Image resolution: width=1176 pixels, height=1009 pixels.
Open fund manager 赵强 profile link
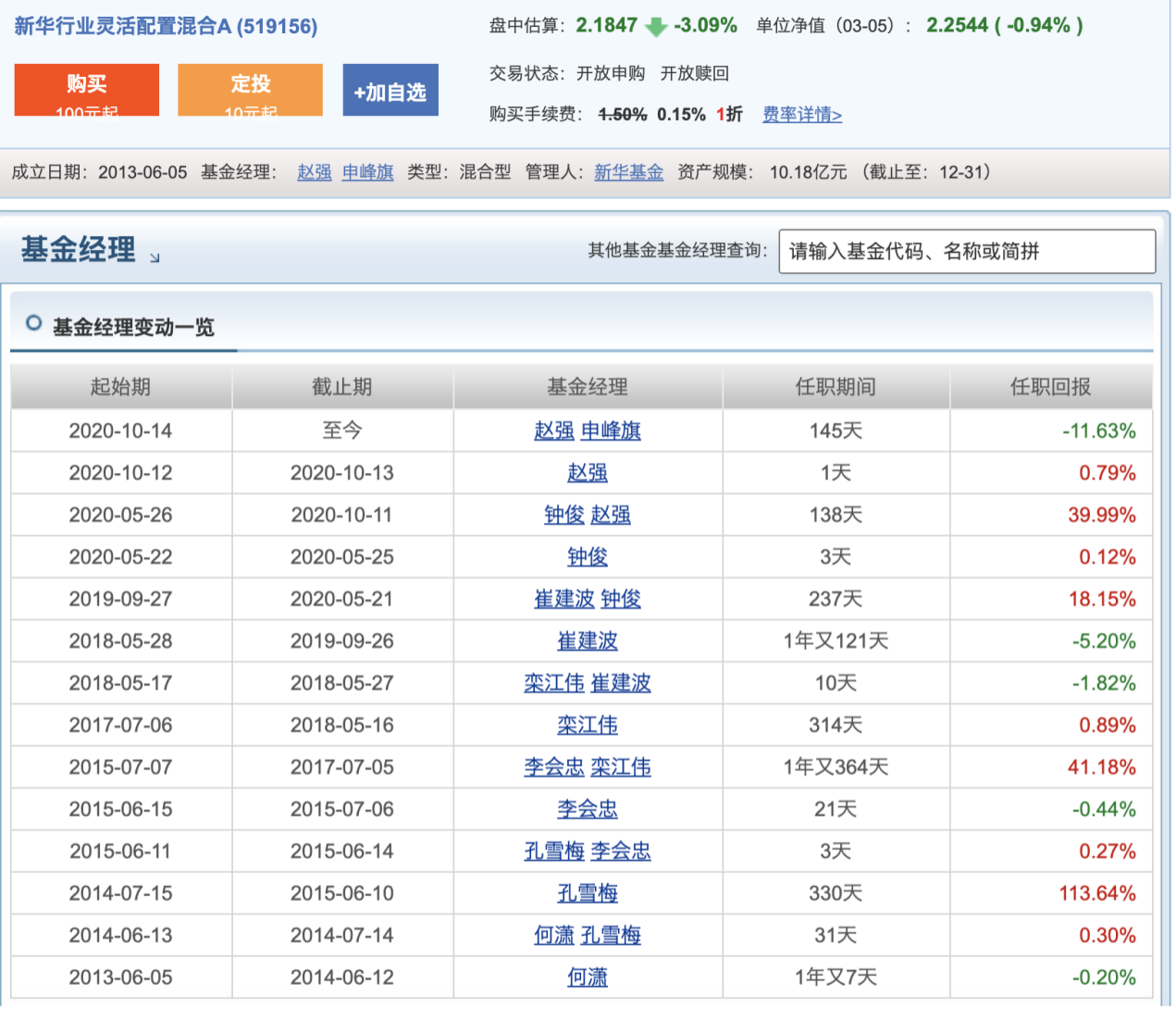tap(314, 172)
